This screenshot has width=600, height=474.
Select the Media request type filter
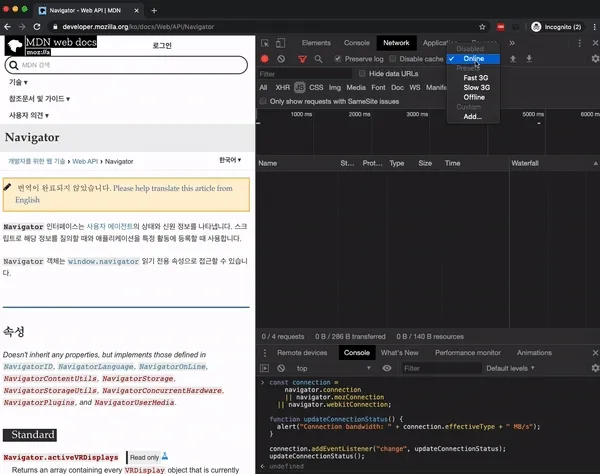pyautogui.click(x=356, y=88)
